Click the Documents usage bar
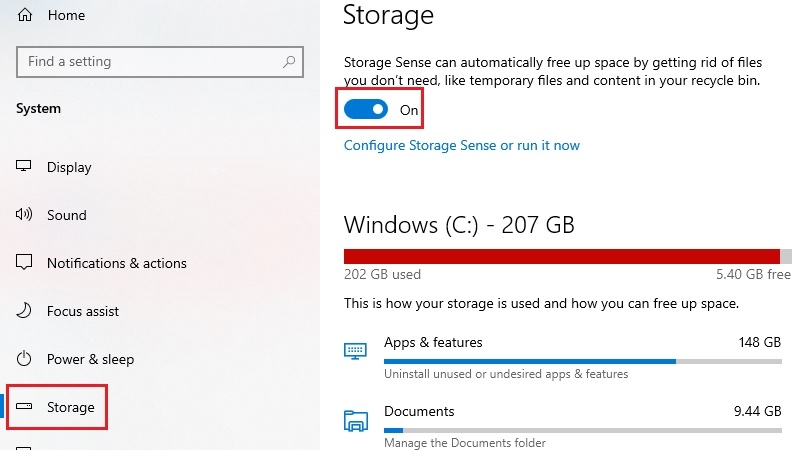 583,430
